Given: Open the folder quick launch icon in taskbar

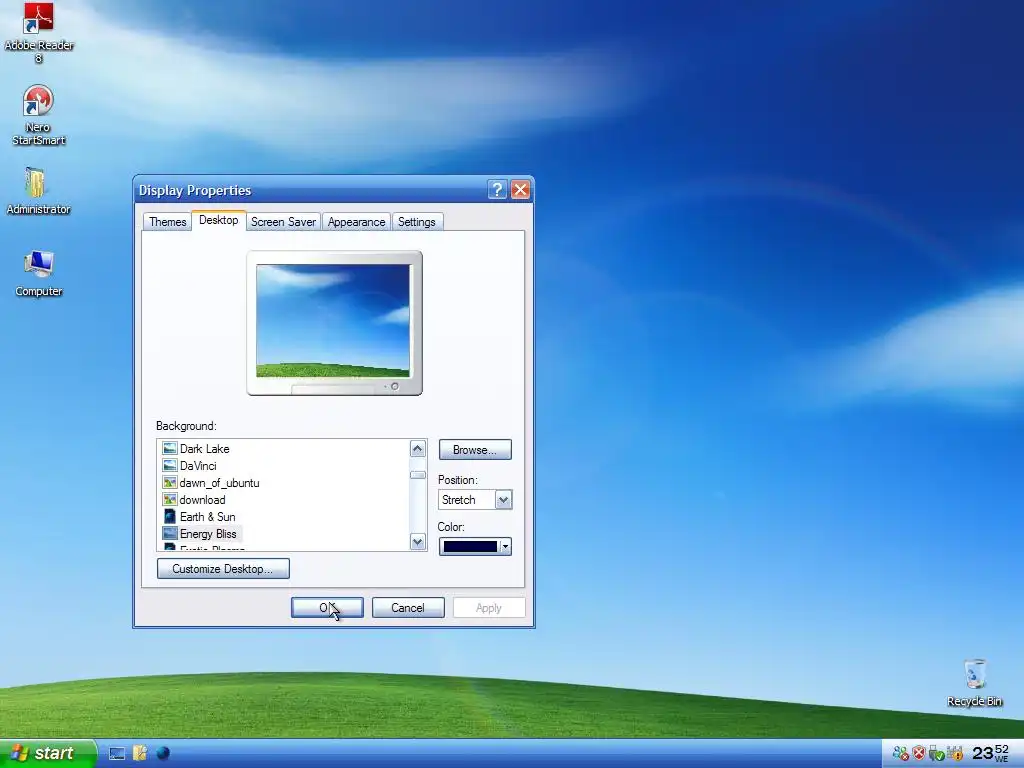Looking at the screenshot, I should [x=140, y=754].
